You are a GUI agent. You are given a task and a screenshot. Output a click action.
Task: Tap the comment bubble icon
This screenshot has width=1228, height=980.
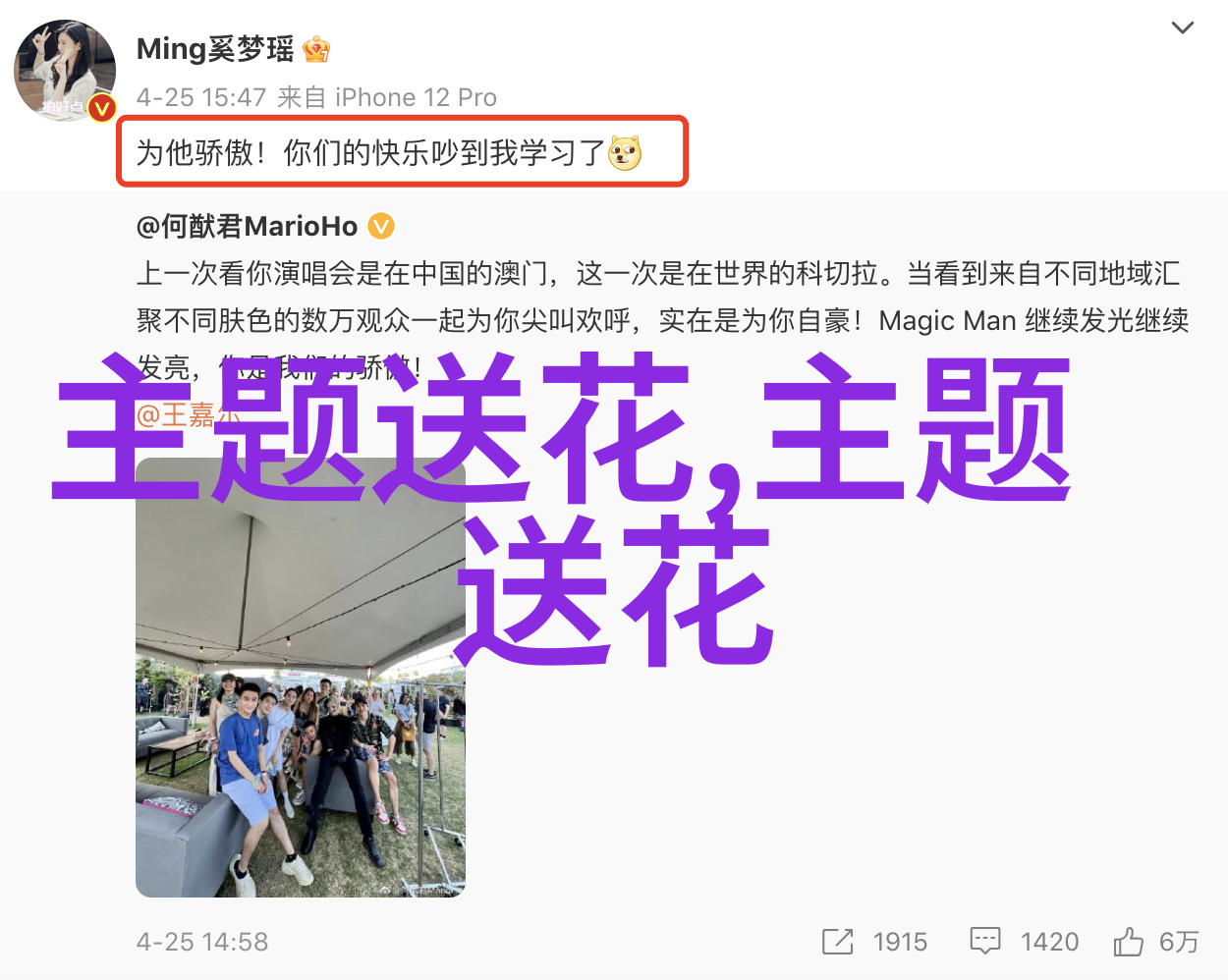[984, 942]
